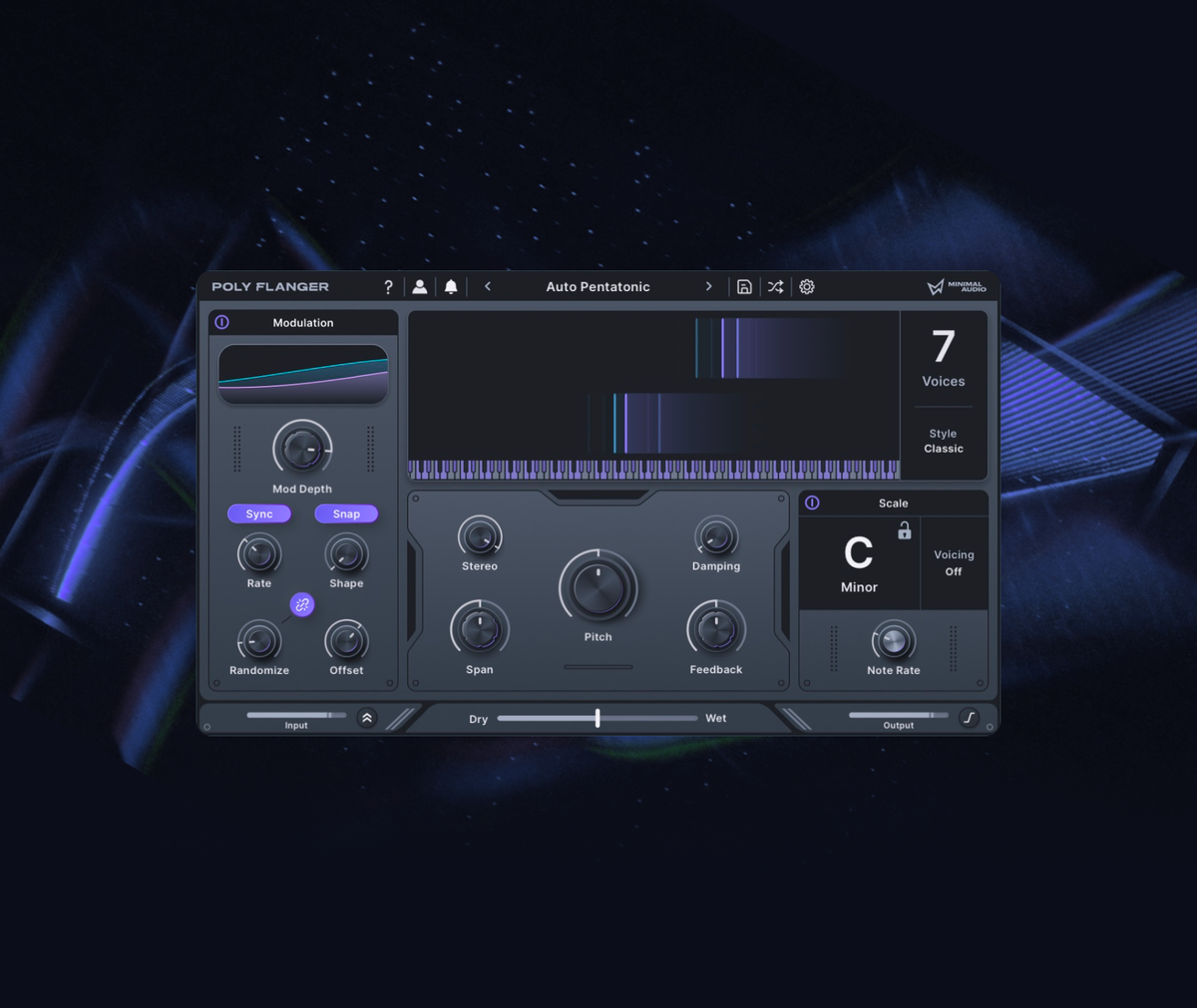The image size is (1197, 1008).
Task: Click the Minimal Audio logo
Action: 957,287
